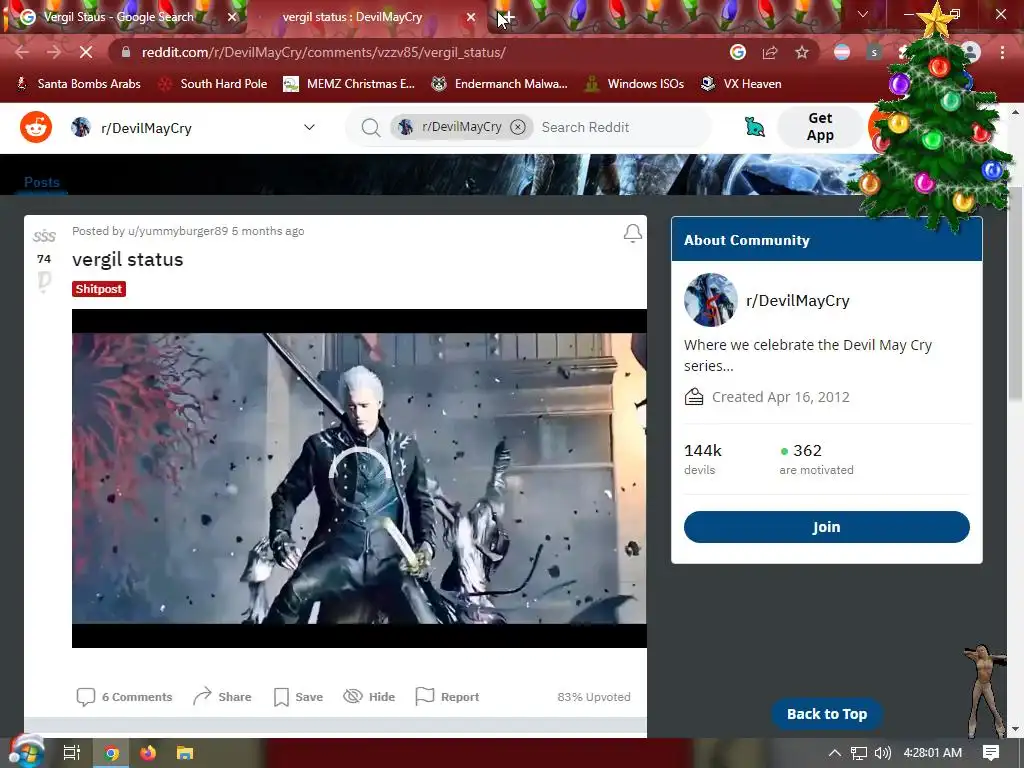This screenshot has height=768, width=1024.
Task: Open u/yummyburger89 profile link
Action: tap(178, 231)
